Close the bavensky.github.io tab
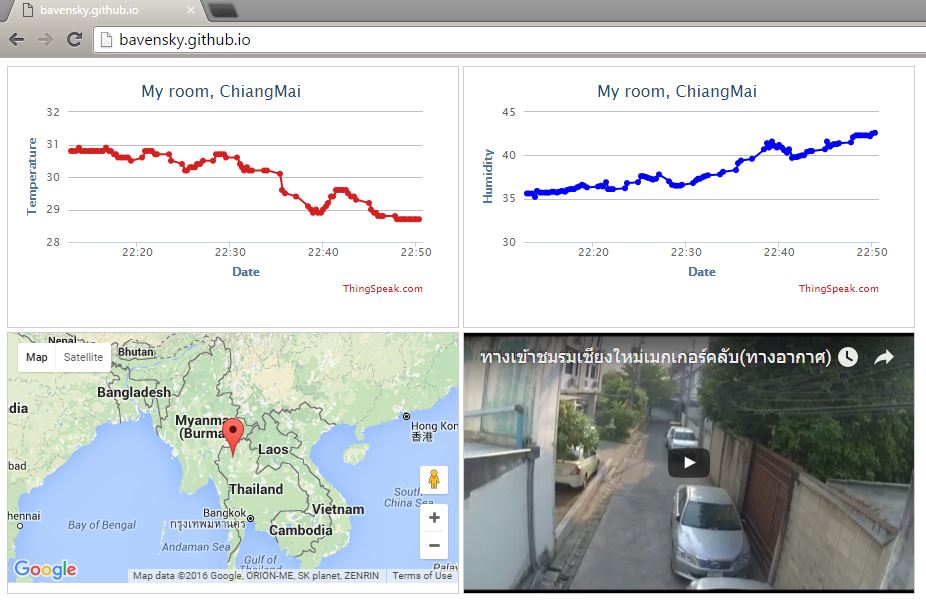The image size is (926, 607). click(x=190, y=10)
